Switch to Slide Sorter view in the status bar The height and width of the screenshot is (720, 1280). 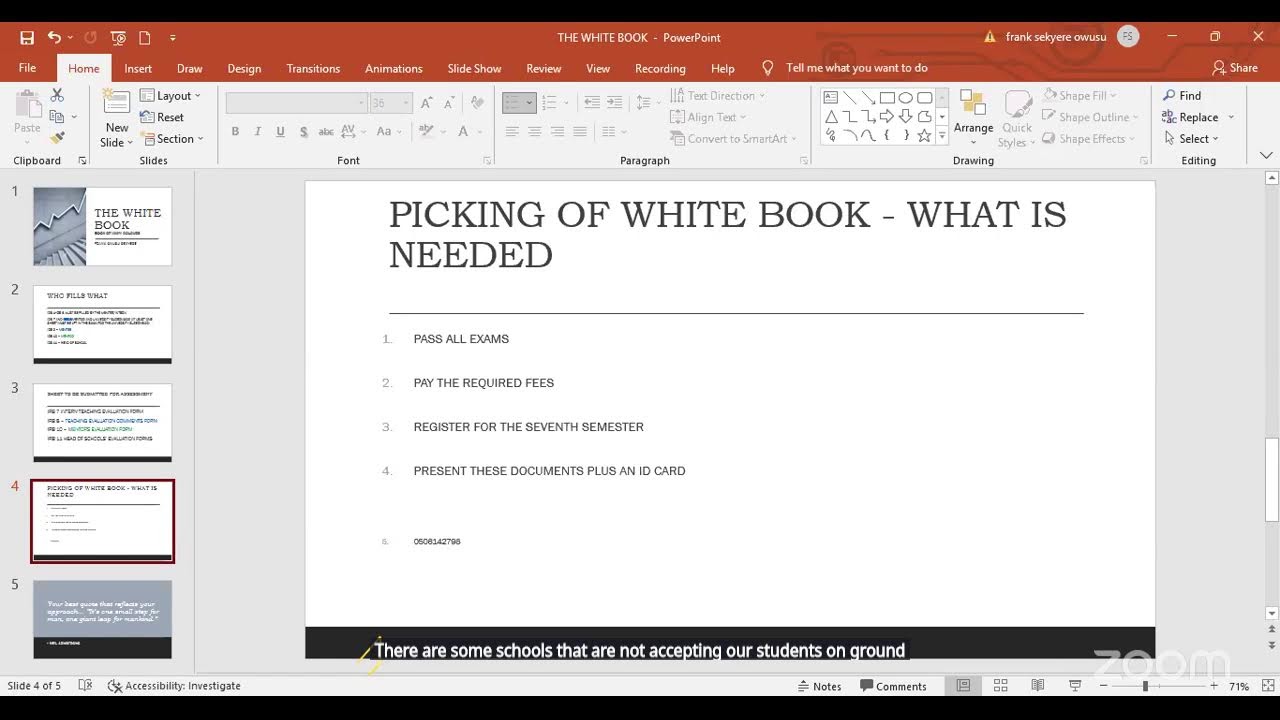coord(1000,686)
